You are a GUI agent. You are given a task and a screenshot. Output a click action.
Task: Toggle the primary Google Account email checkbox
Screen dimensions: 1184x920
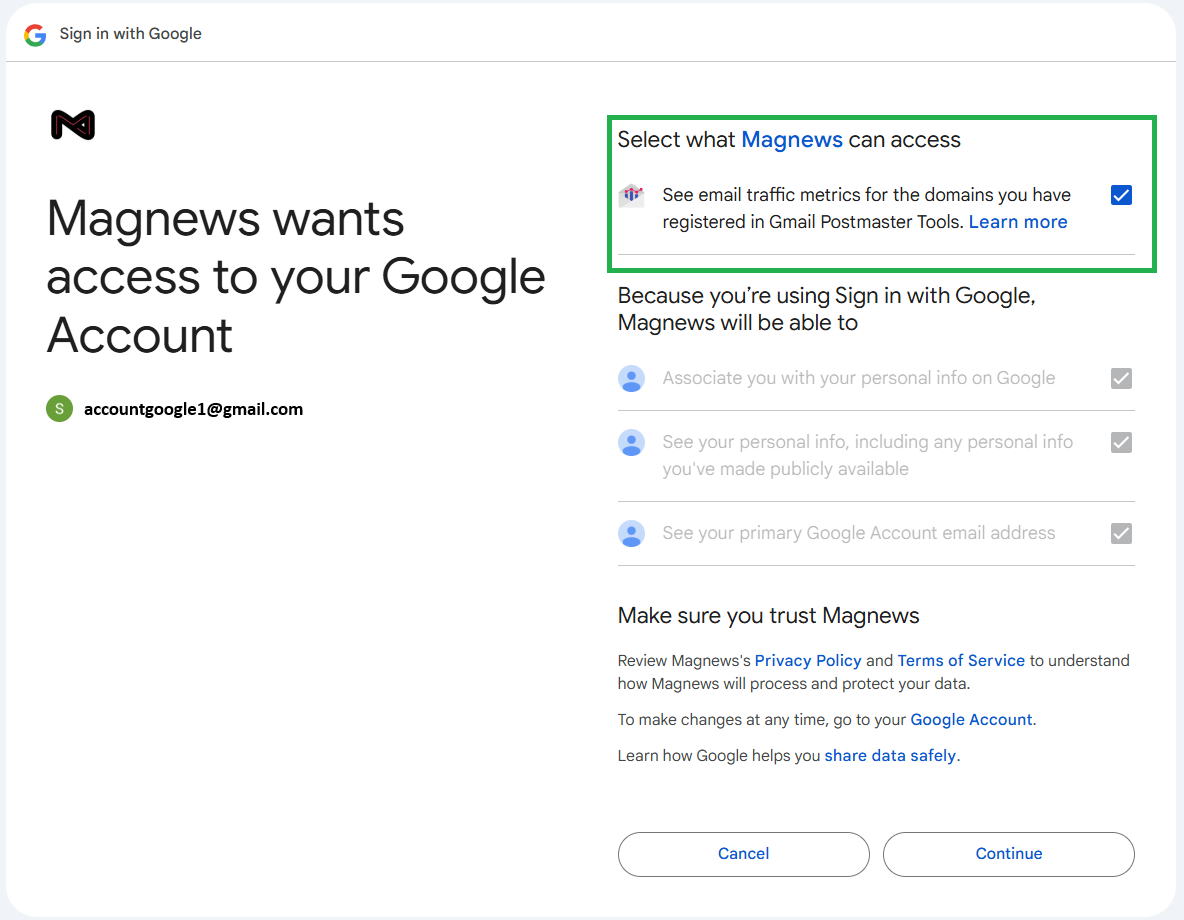(1121, 533)
